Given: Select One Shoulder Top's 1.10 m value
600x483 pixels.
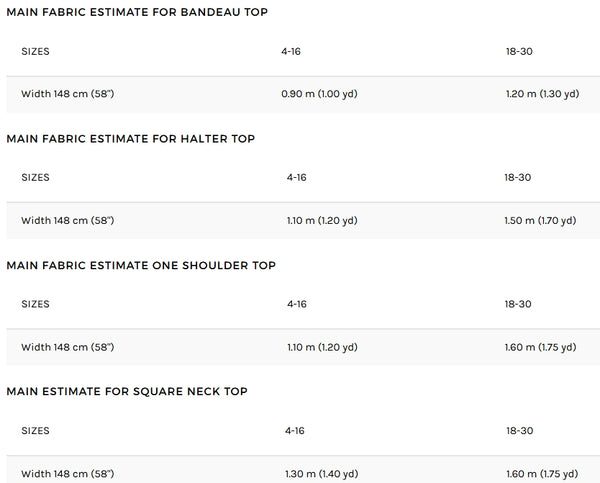Looking at the screenshot, I should coord(322,347).
